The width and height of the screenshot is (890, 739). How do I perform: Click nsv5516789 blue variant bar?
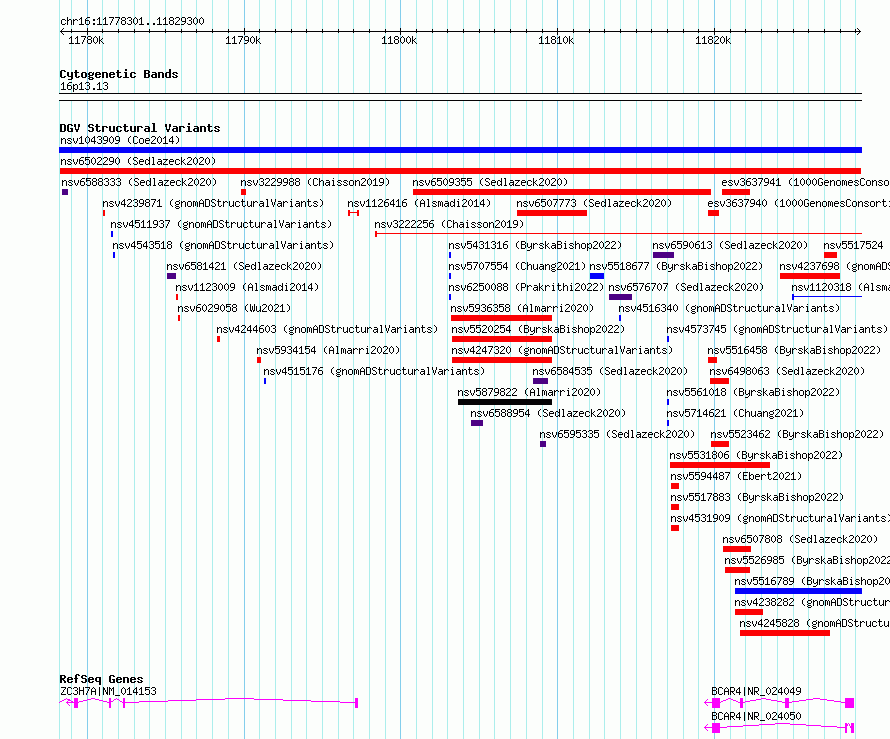(x=798, y=591)
